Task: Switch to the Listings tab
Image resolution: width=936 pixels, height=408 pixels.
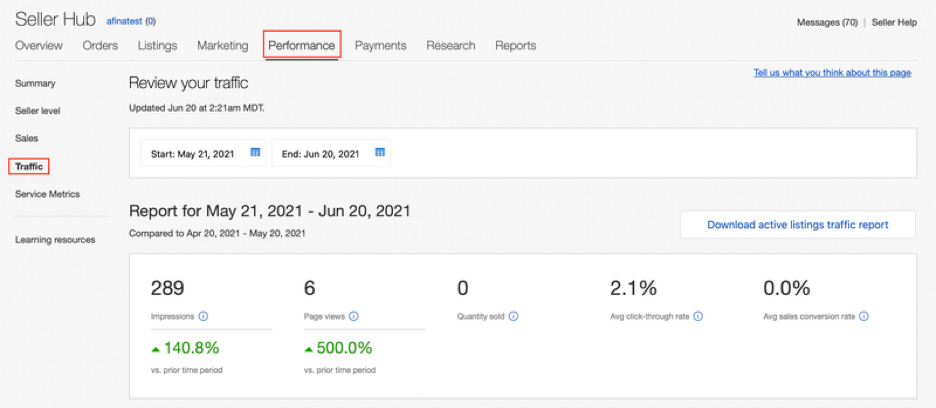Action: pos(158,45)
